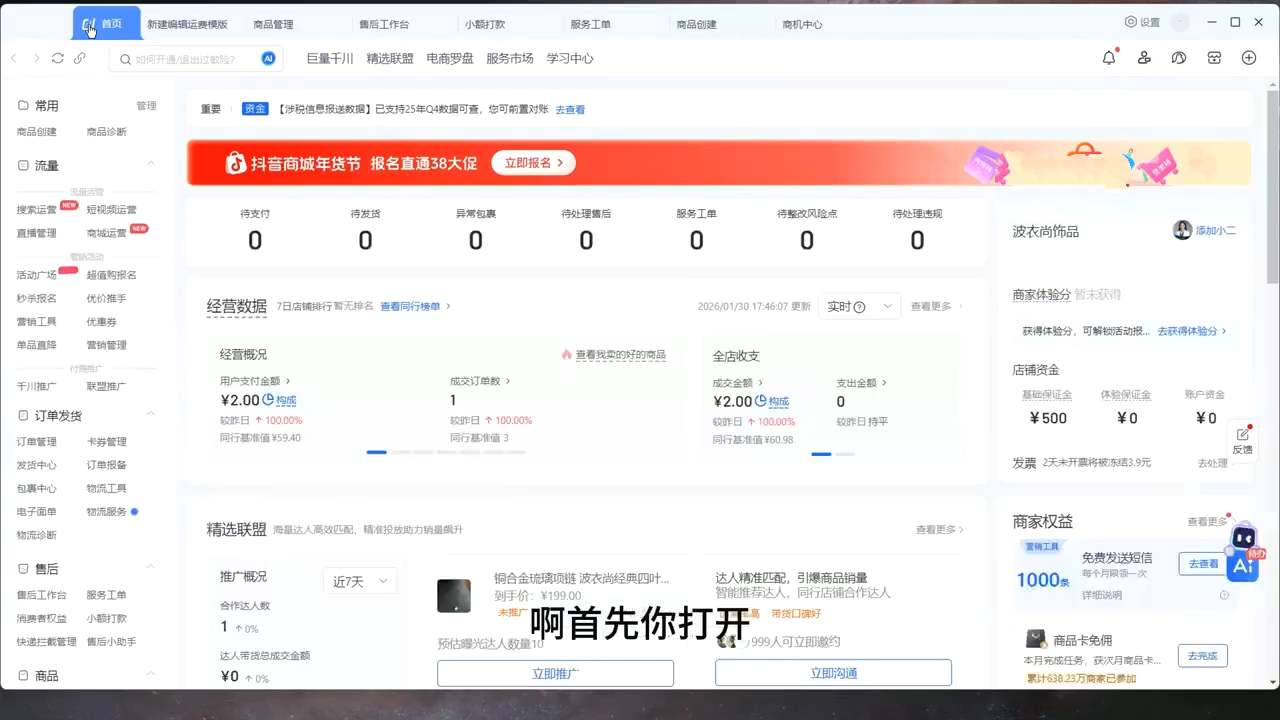Viewport: 1280px width, 720px height.
Task: Open the 实时 dropdown in 经营数据
Action: click(x=859, y=307)
